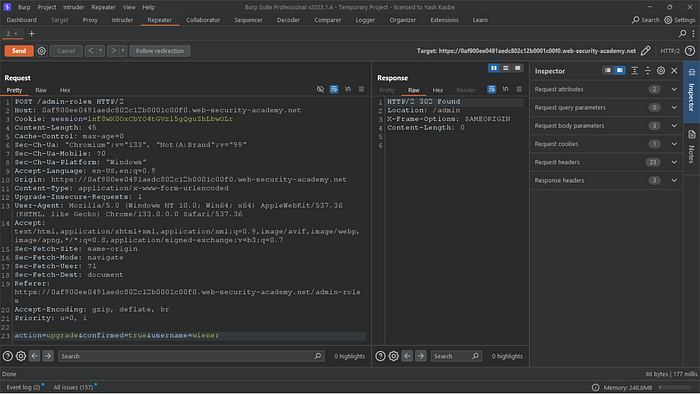Open Inspector settings gear

click(661, 71)
